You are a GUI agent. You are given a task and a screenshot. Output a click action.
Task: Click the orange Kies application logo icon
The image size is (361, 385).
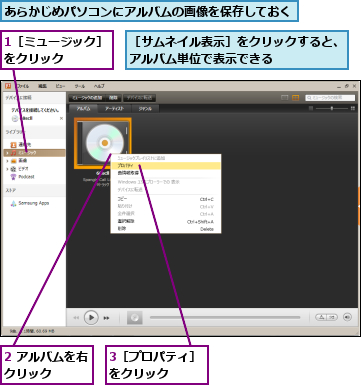8,86
